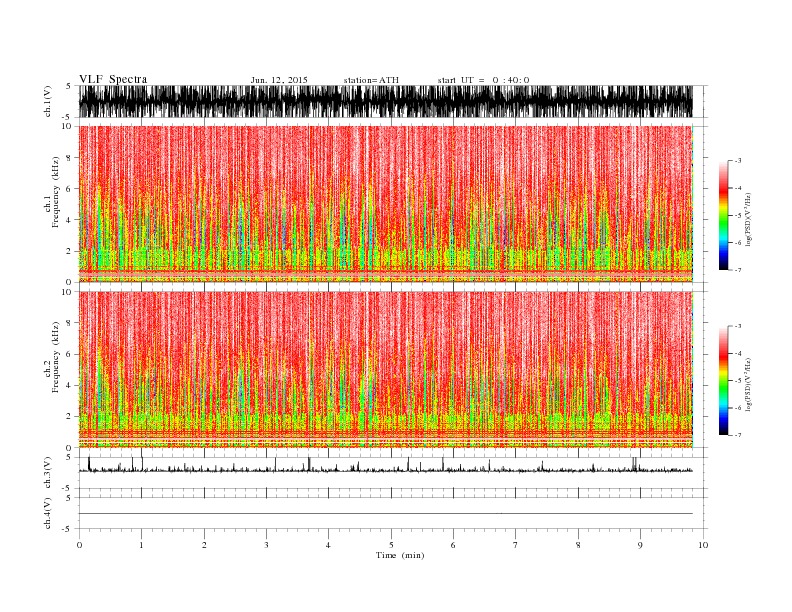Click the time axis tick label "1"
Viewport: 792px width, 612px height.
(142, 545)
